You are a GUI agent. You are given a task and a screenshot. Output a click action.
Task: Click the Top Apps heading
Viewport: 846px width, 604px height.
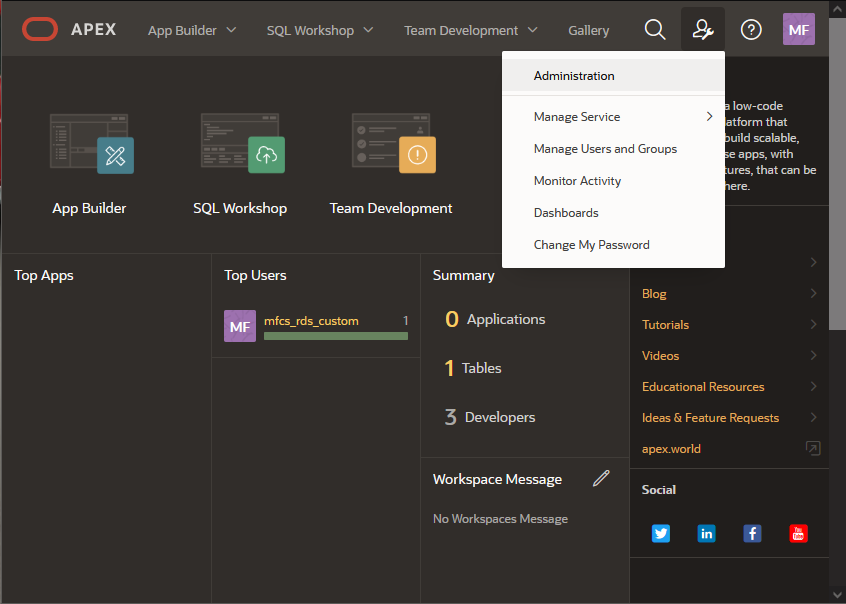click(x=44, y=275)
